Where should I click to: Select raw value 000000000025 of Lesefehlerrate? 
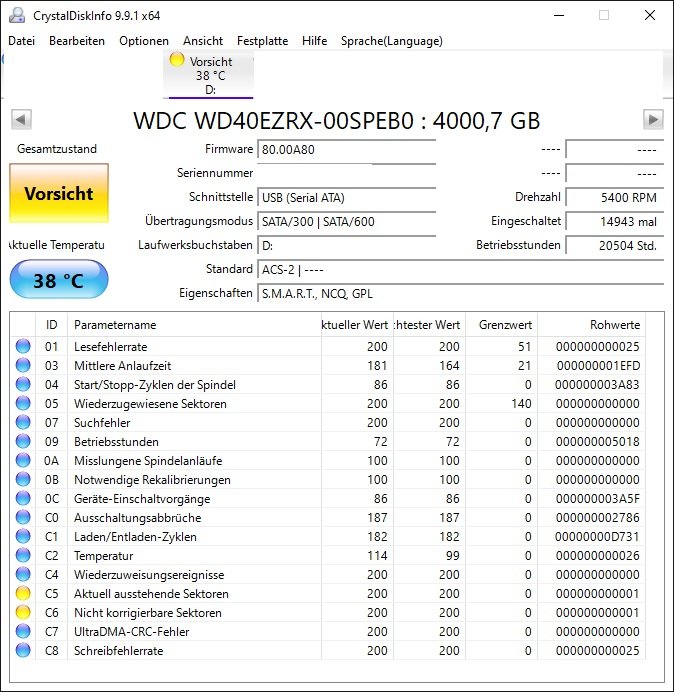(598, 346)
